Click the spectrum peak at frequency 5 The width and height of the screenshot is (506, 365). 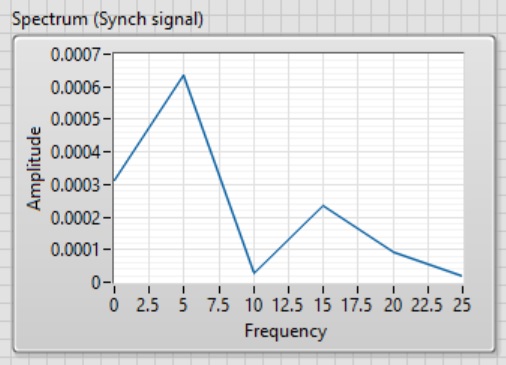point(183,75)
